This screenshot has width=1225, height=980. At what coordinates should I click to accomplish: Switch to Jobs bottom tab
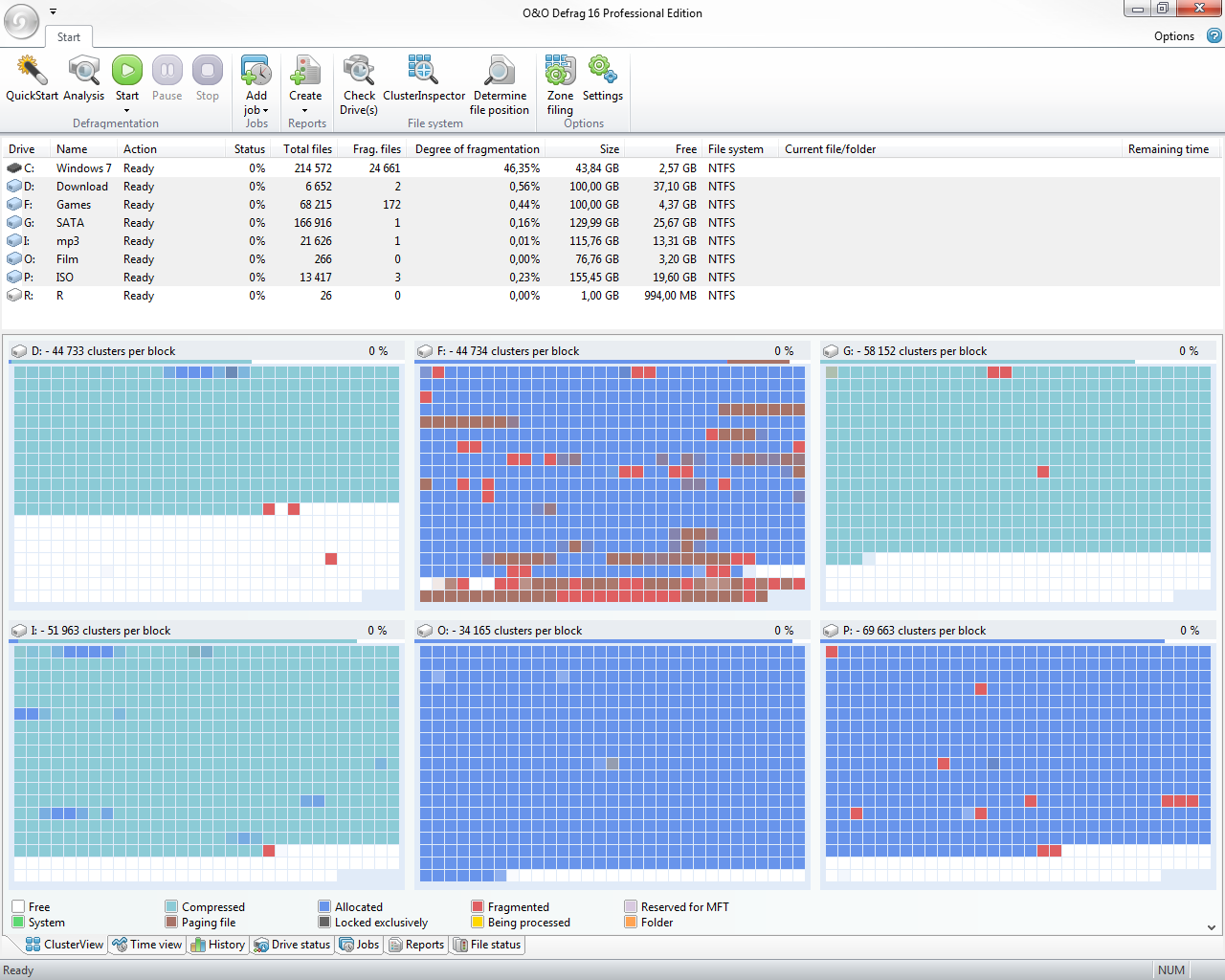pyautogui.click(x=360, y=945)
